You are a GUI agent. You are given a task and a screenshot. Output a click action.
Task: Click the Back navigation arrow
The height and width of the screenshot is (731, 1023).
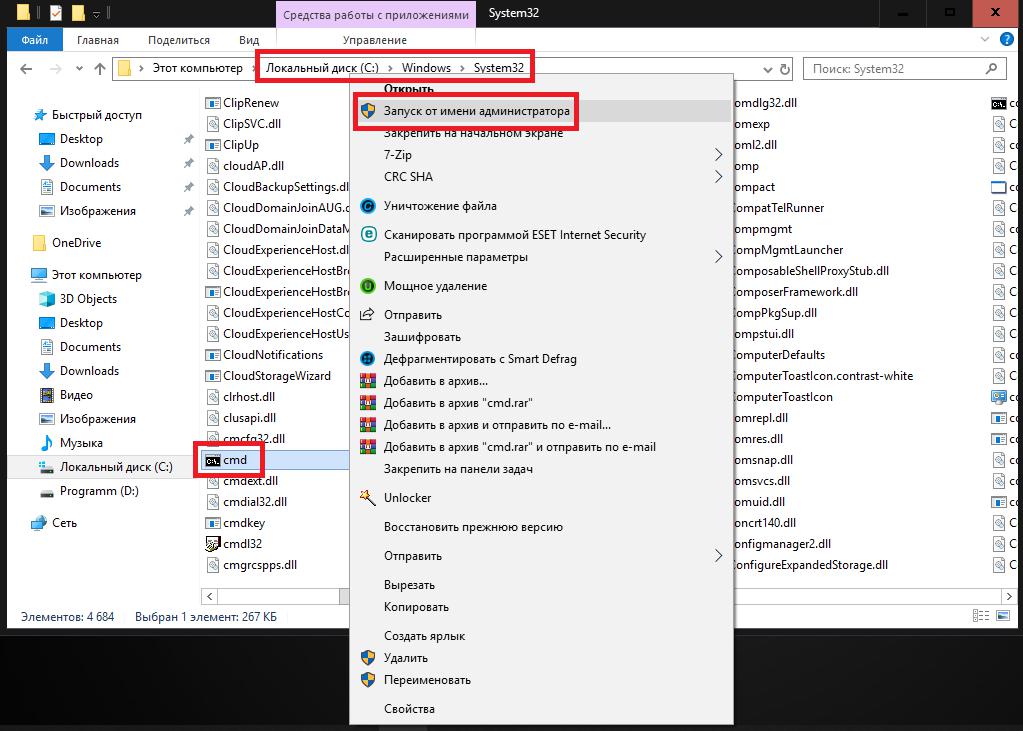point(26,69)
